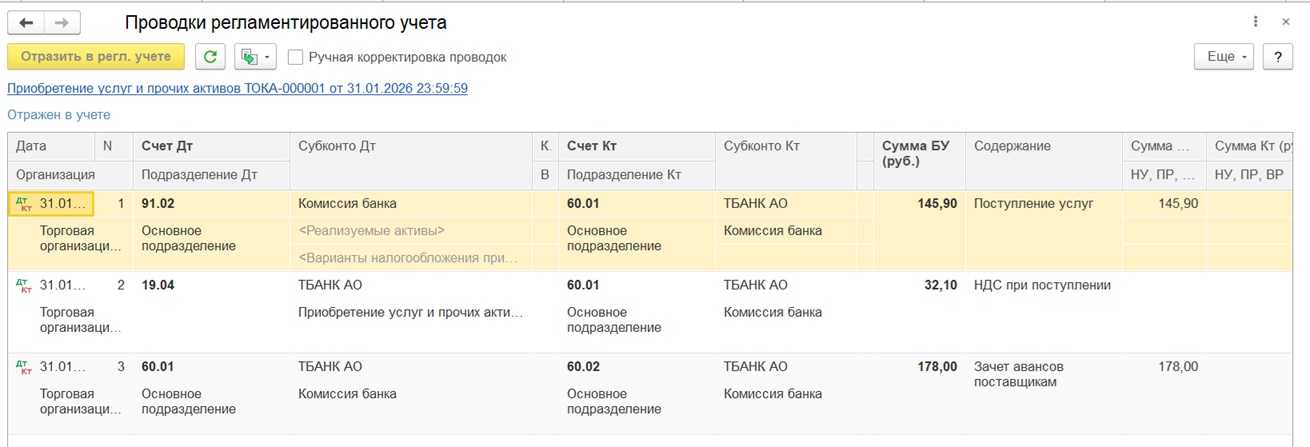Screen dimensions: 1310x447
Task: Open the three-dot window options menu
Action: tap(1256, 22)
